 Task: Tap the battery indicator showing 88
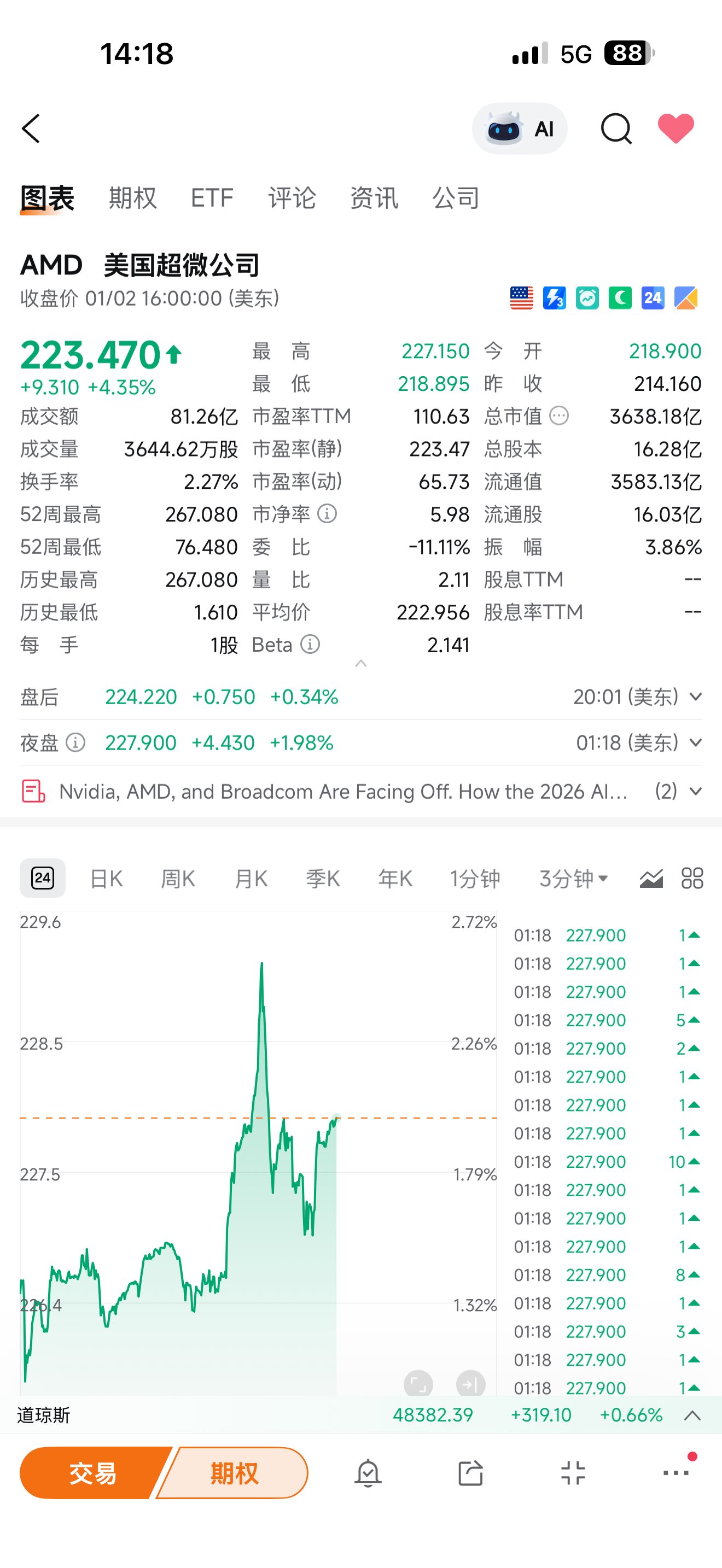tap(630, 53)
